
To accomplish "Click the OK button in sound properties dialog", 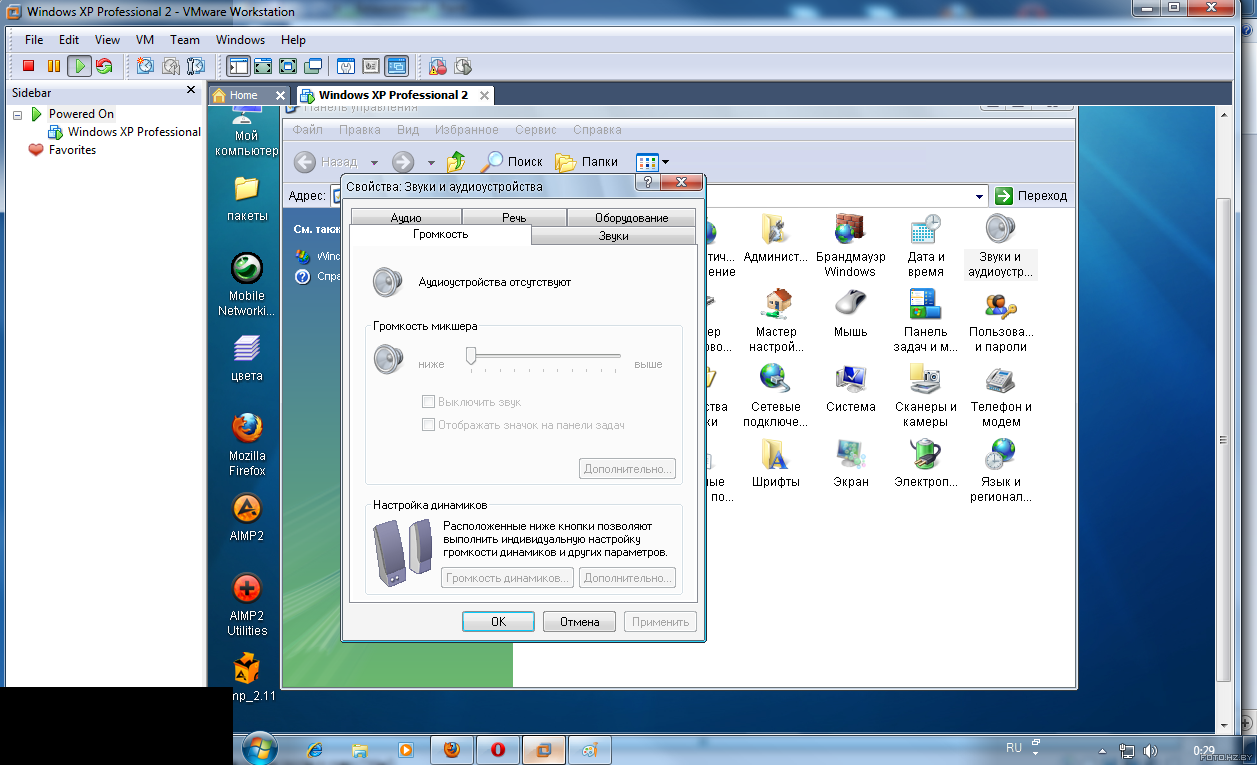I will click(x=498, y=622).
